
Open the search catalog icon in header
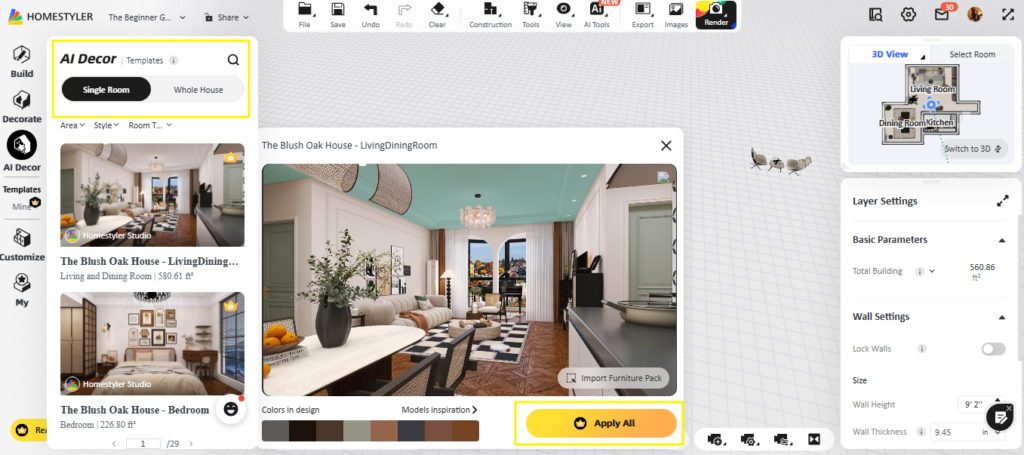click(x=876, y=14)
